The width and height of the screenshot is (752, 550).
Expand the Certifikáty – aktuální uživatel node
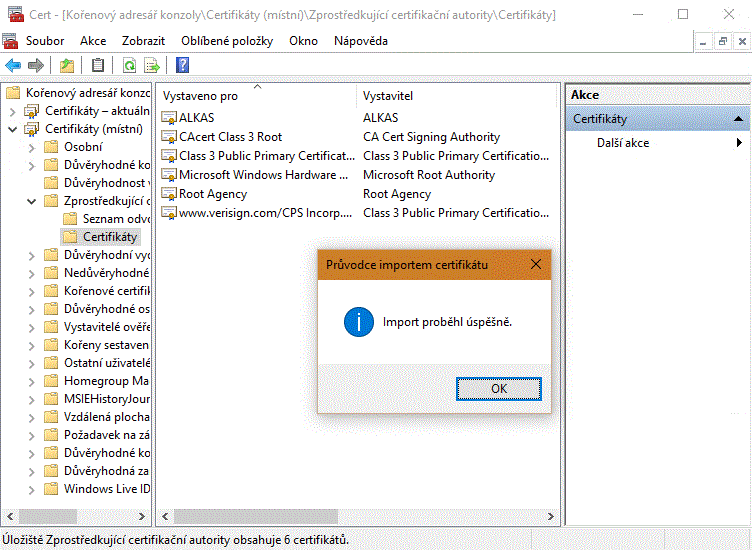[12, 110]
